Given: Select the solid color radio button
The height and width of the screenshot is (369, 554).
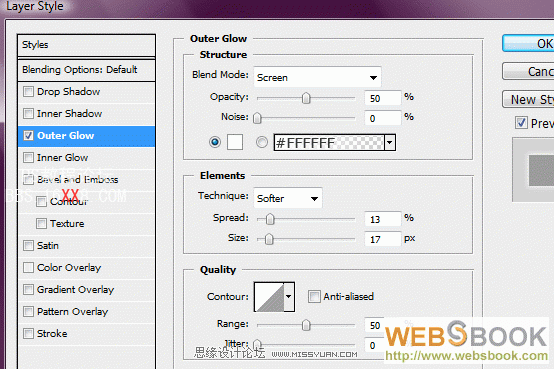Looking at the screenshot, I should [215, 142].
